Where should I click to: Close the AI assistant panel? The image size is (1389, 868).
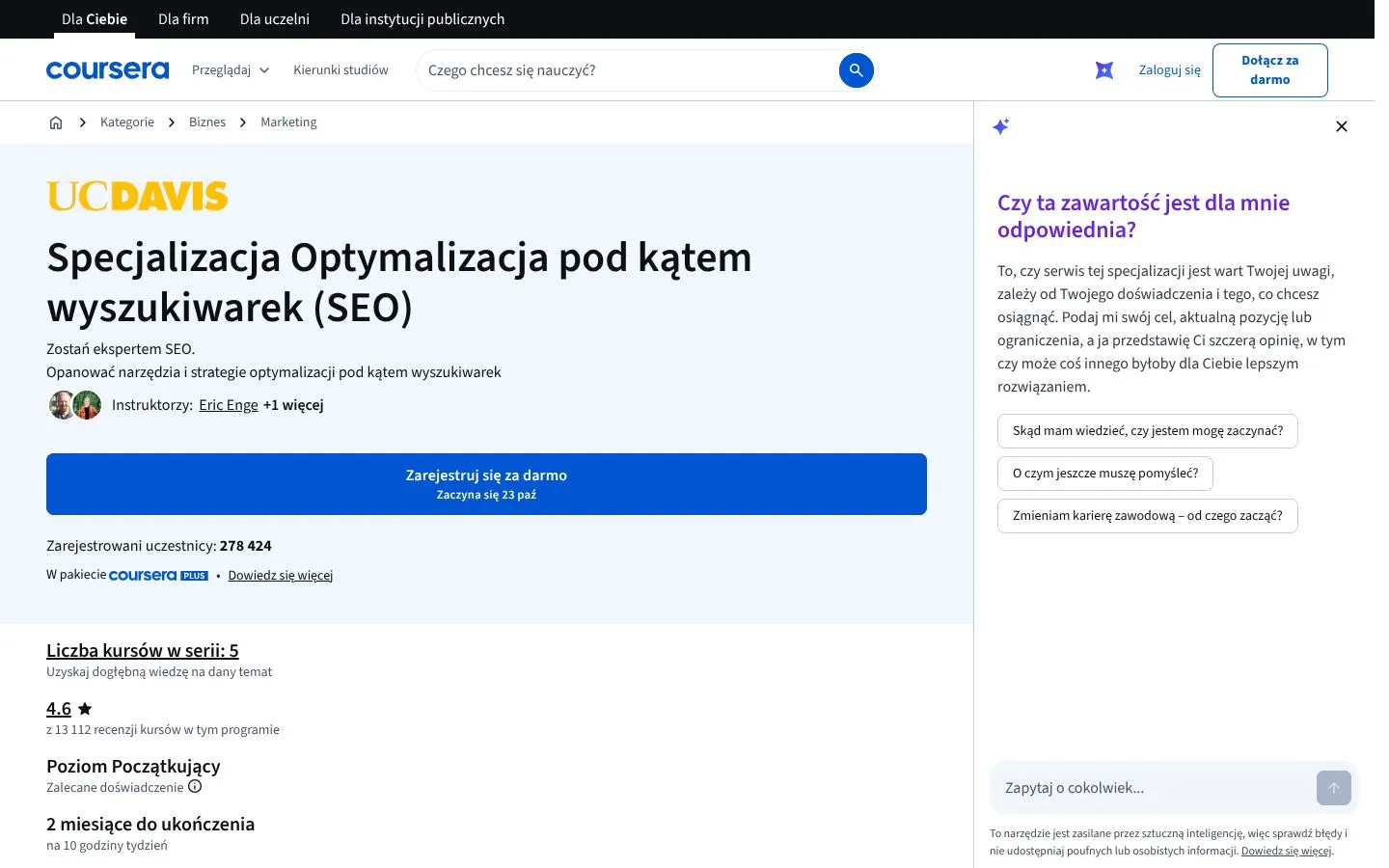[1341, 126]
